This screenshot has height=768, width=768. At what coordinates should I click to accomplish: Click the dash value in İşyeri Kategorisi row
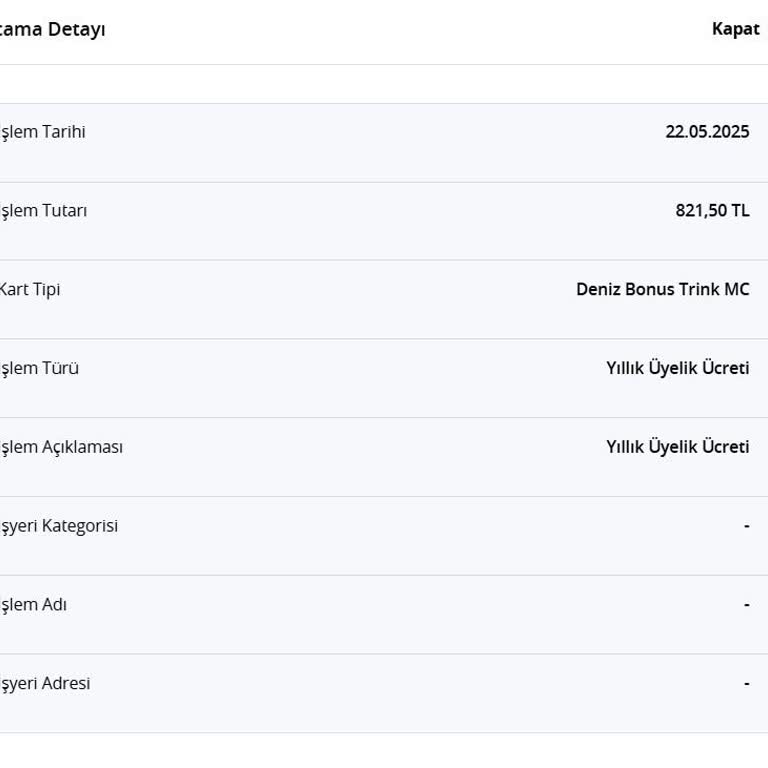(x=746, y=526)
